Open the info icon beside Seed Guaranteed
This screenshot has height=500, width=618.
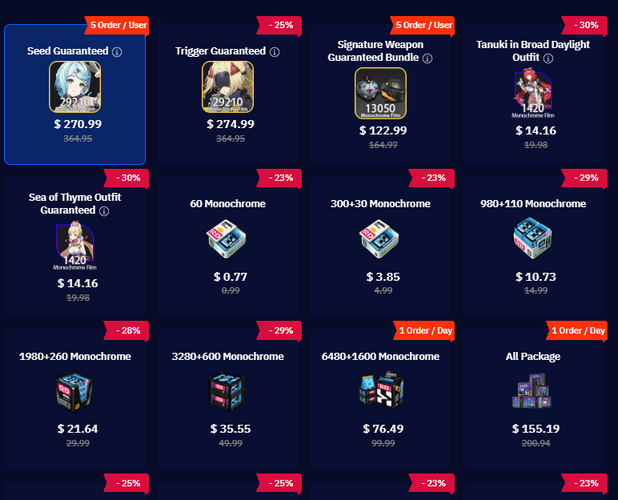pos(117,52)
